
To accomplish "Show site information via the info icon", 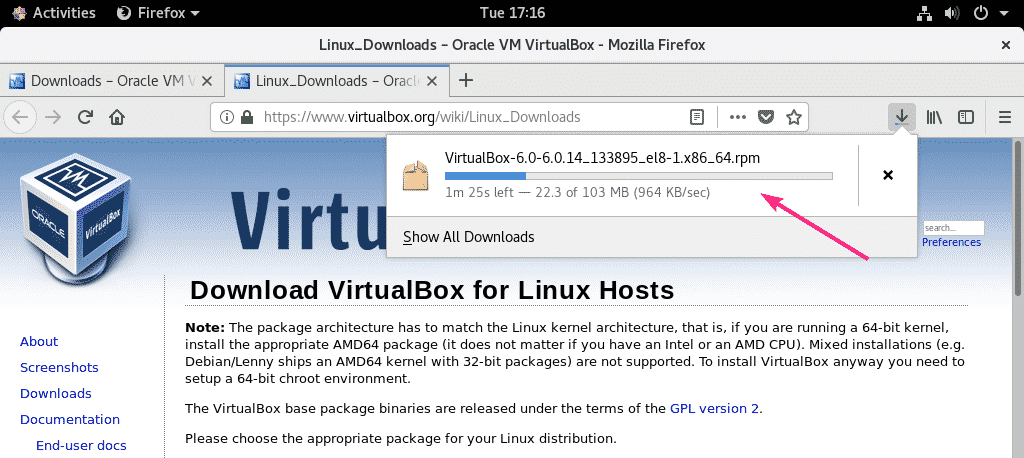I will point(227,117).
